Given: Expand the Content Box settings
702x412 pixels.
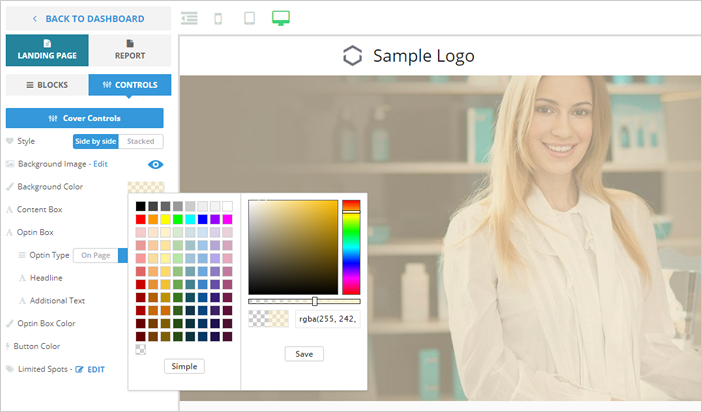Looking at the screenshot, I should [40, 209].
